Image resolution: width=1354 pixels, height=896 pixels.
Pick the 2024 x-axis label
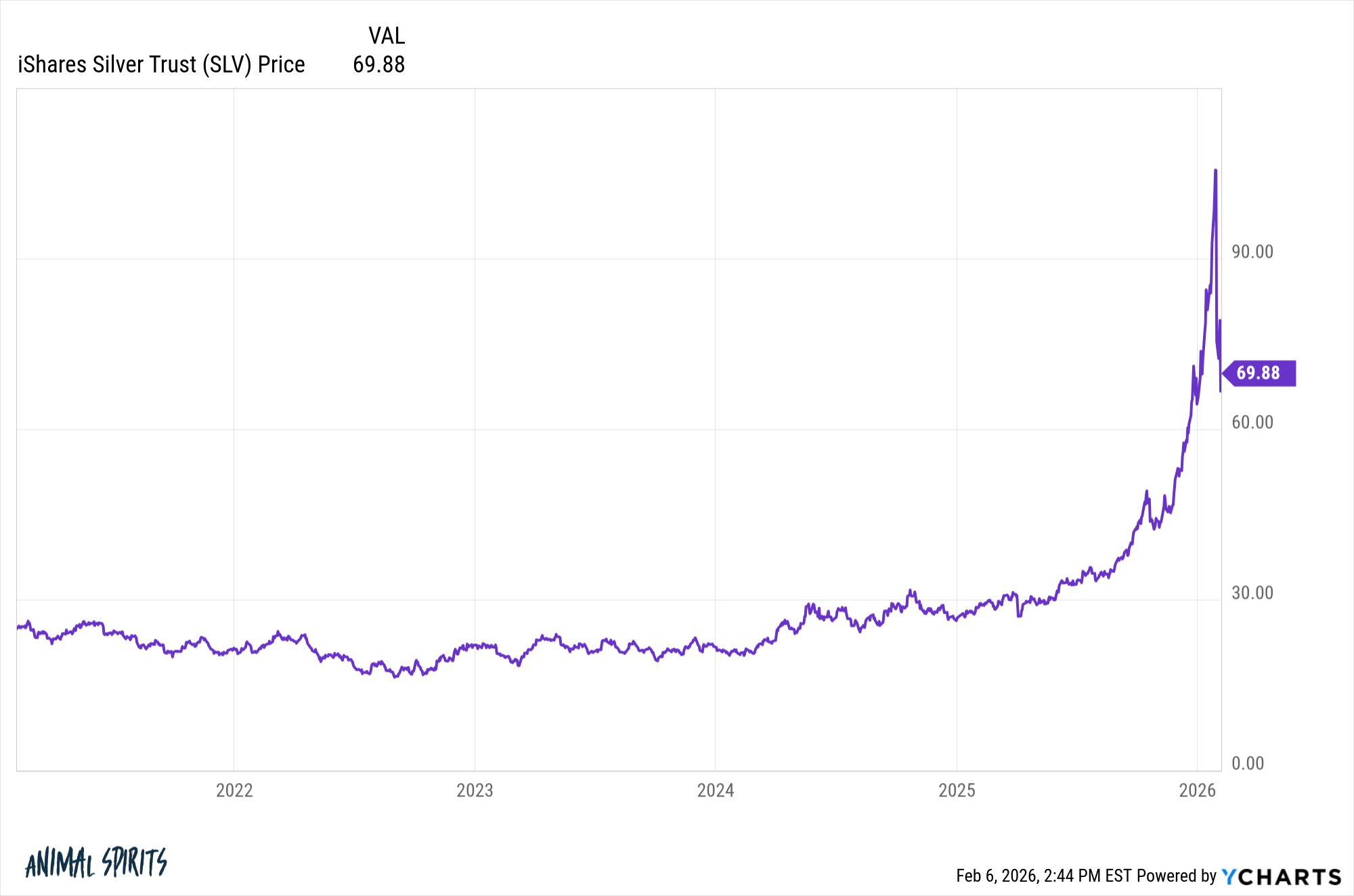(716, 790)
